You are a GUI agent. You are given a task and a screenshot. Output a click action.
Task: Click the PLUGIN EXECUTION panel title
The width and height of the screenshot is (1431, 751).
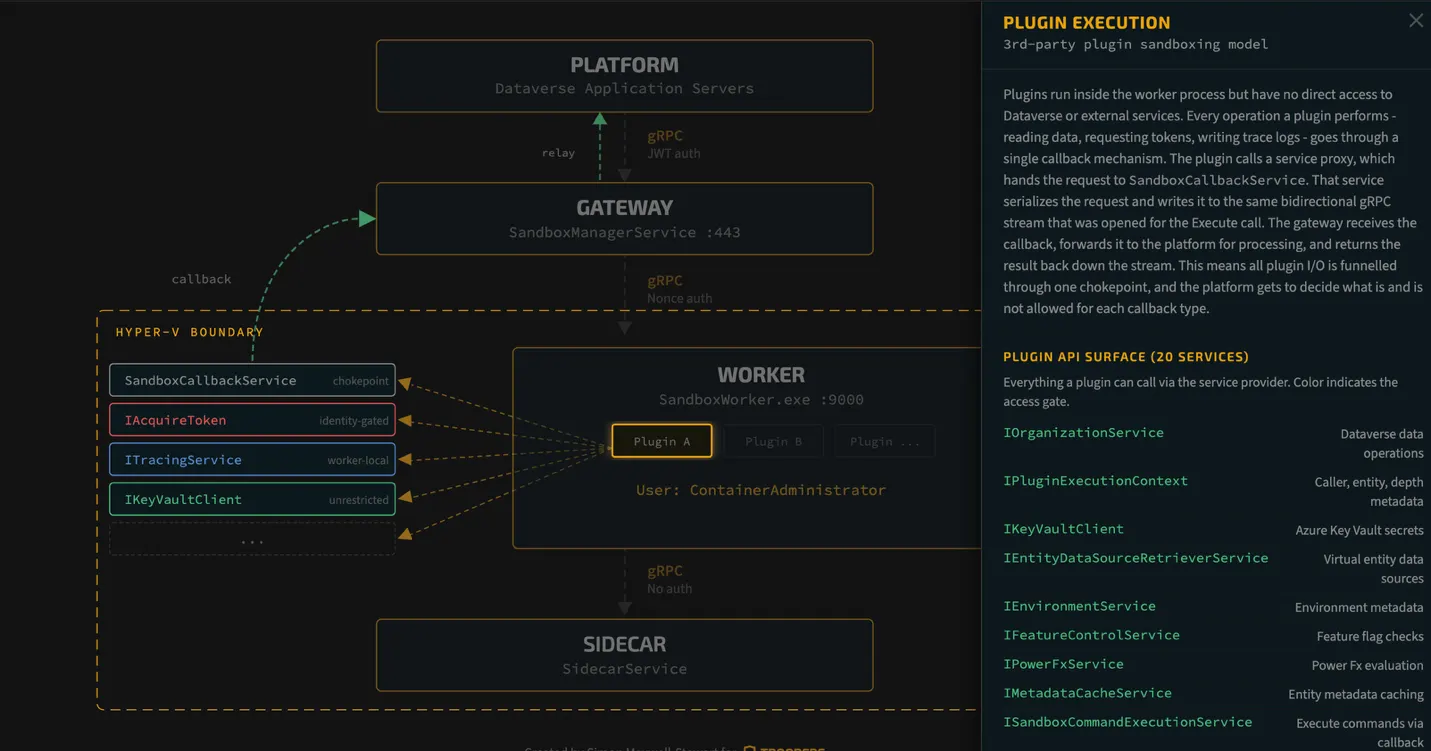coord(1086,23)
